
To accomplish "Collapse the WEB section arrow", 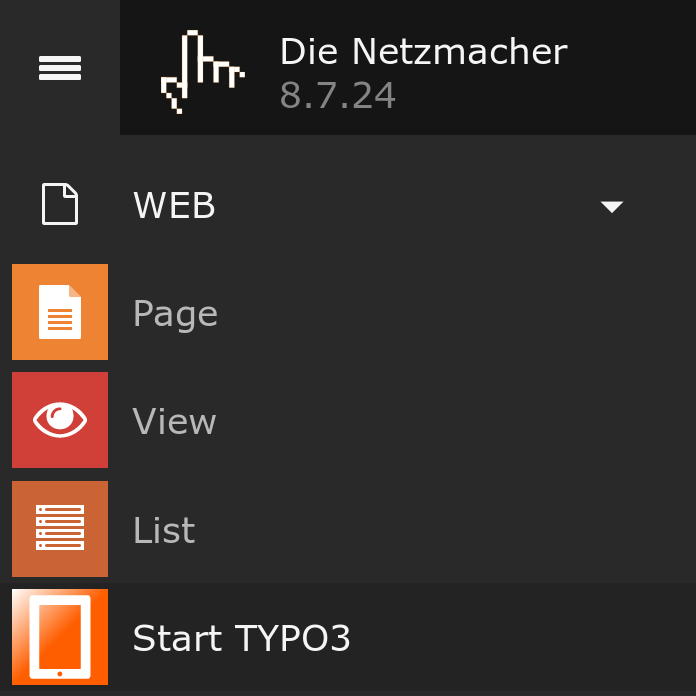I will (x=612, y=207).
